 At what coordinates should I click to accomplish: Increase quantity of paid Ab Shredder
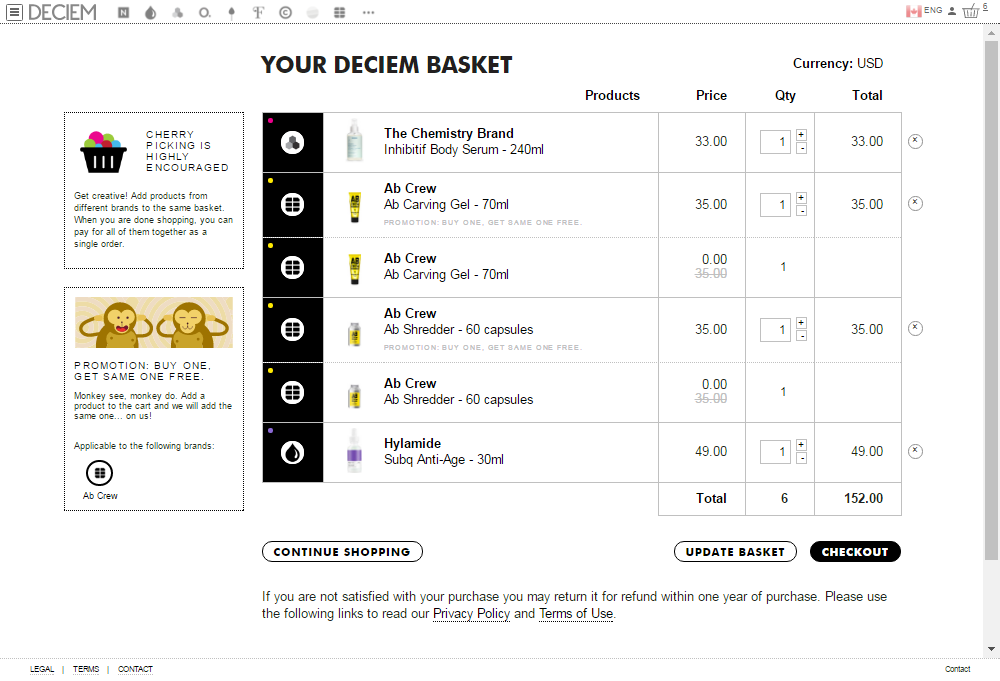pyautogui.click(x=801, y=323)
